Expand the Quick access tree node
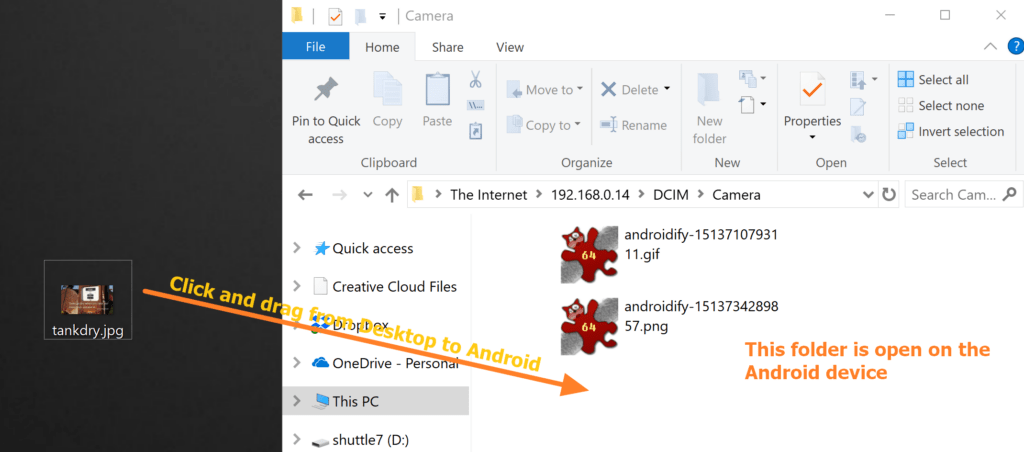 coord(297,248)
